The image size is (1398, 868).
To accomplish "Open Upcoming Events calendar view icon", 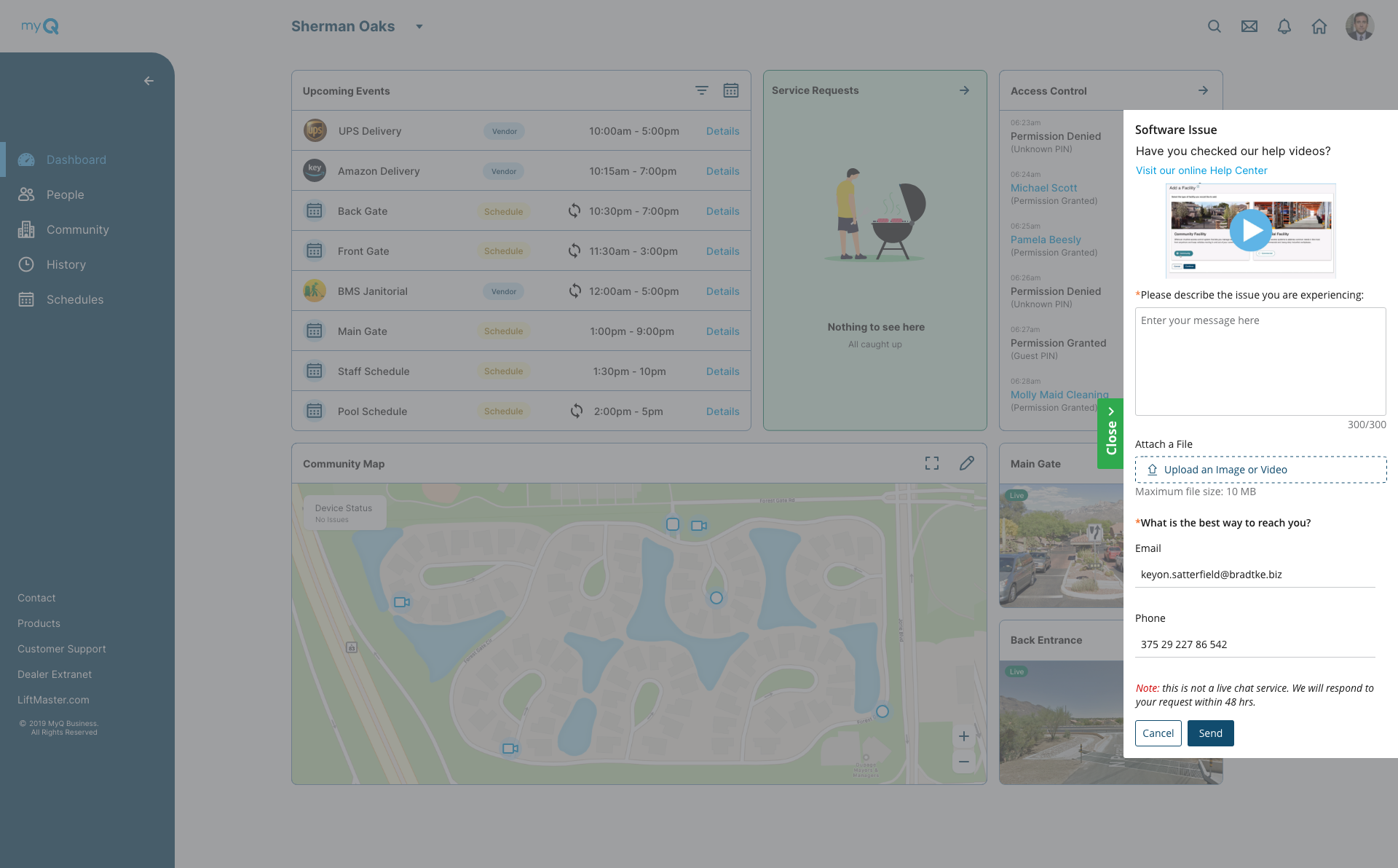I will (730, 90).
